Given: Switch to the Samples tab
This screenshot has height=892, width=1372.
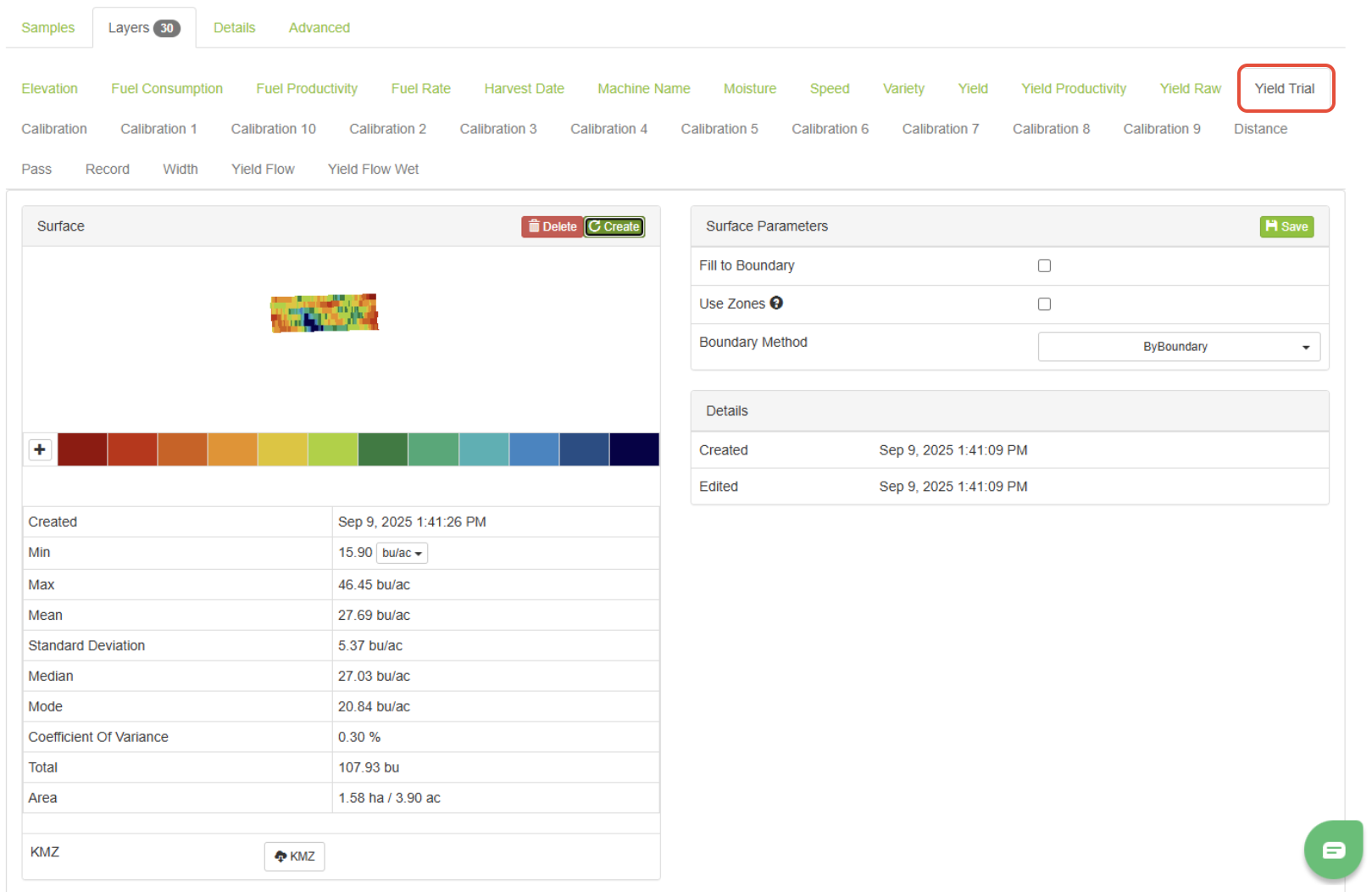Looking at the screenshot, I should (x=48, y=28).
